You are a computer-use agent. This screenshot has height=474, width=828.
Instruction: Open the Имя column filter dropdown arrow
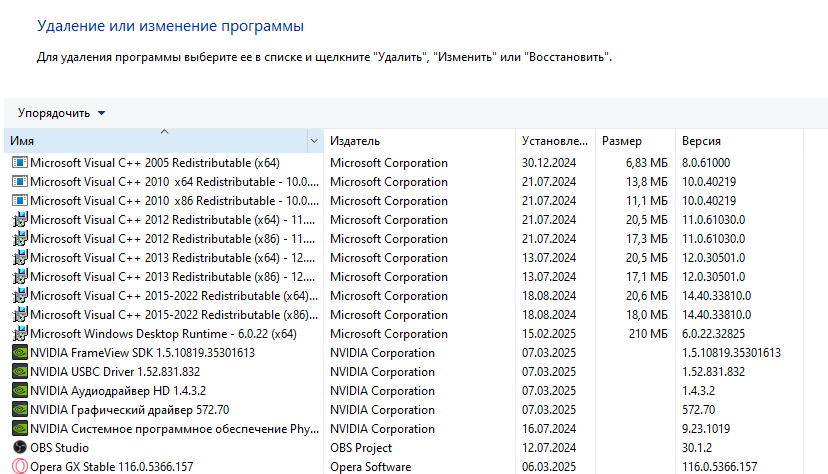pyautogui.click(x=314, y=141)
